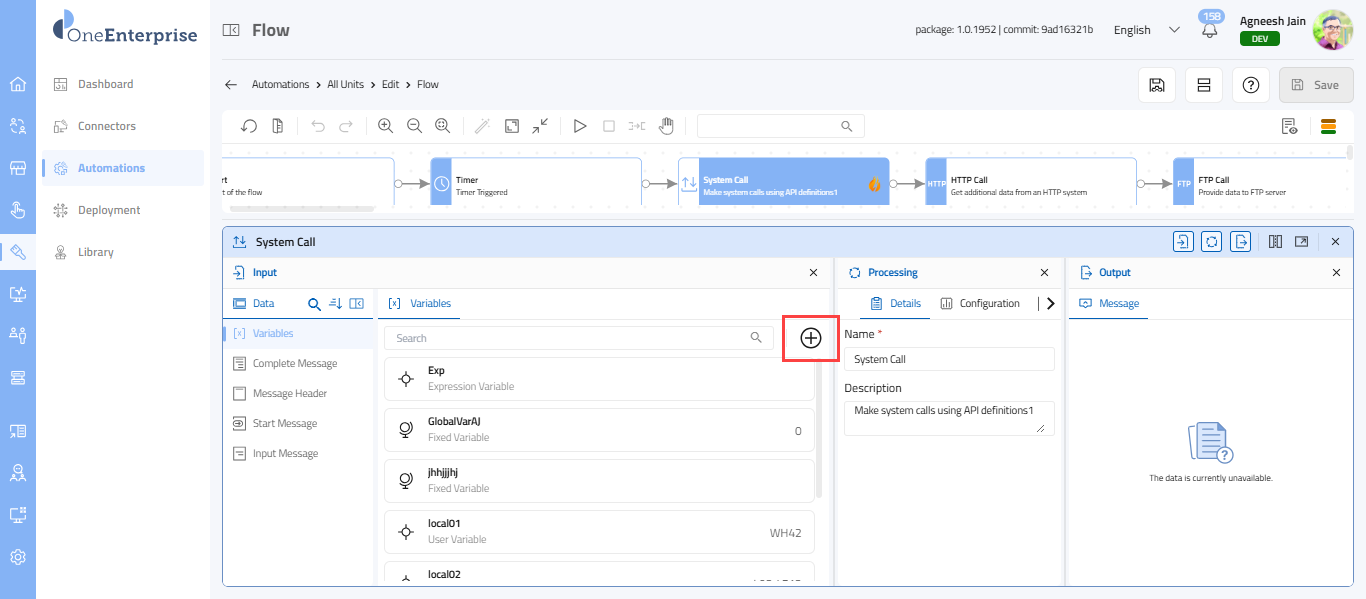
Task: Select the hand pan tool
Action: point(666,126)
